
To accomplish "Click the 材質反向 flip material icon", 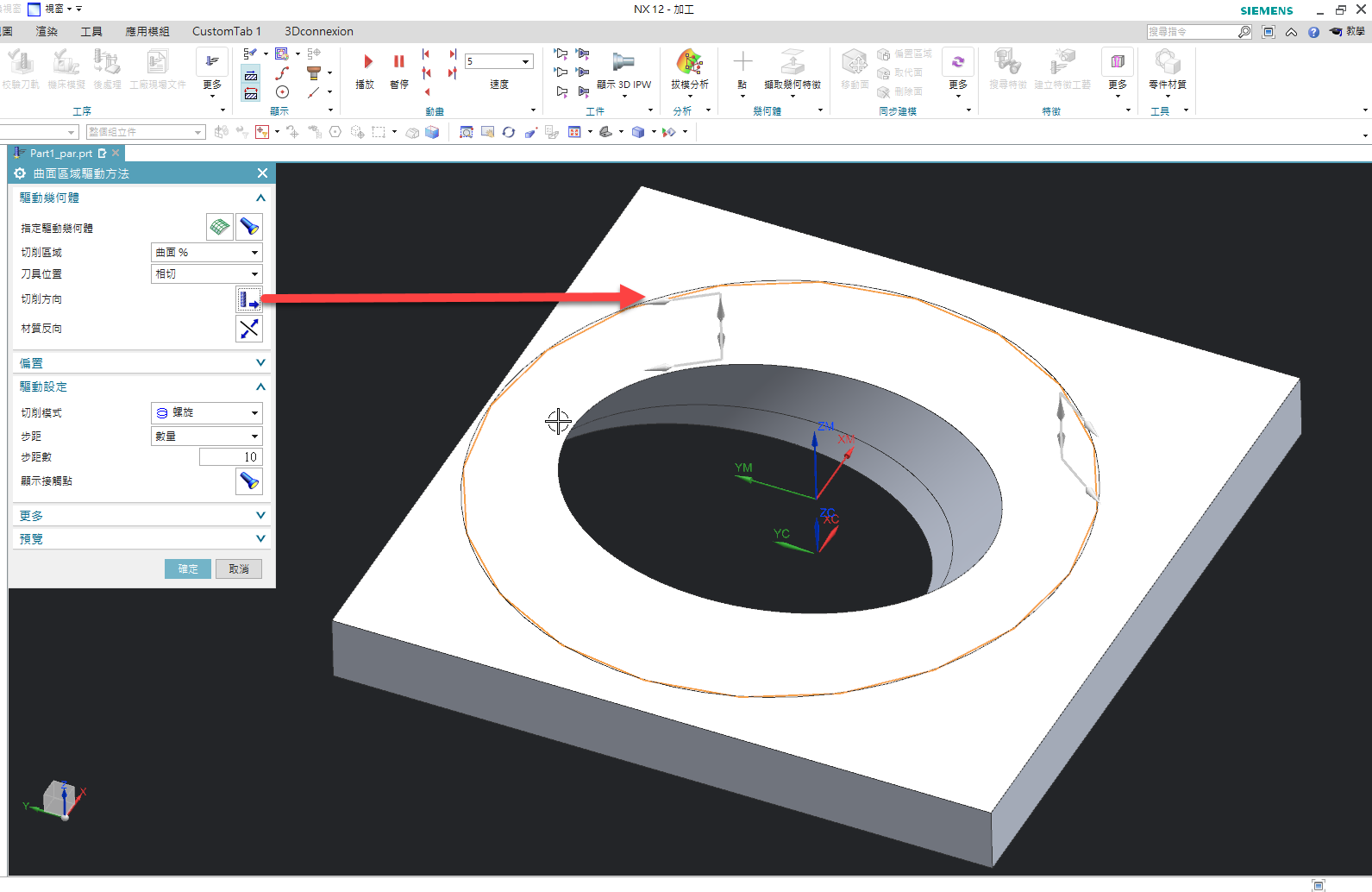I will click(249, 329).
